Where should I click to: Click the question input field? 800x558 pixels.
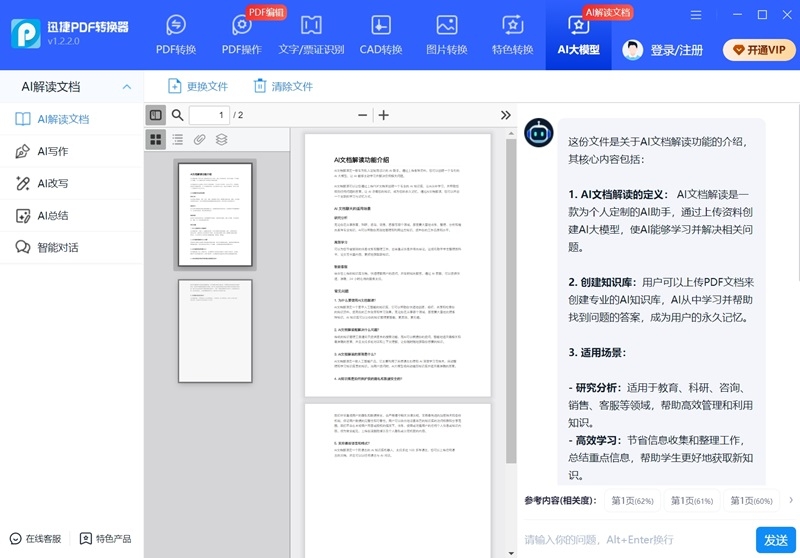point(636,540)
